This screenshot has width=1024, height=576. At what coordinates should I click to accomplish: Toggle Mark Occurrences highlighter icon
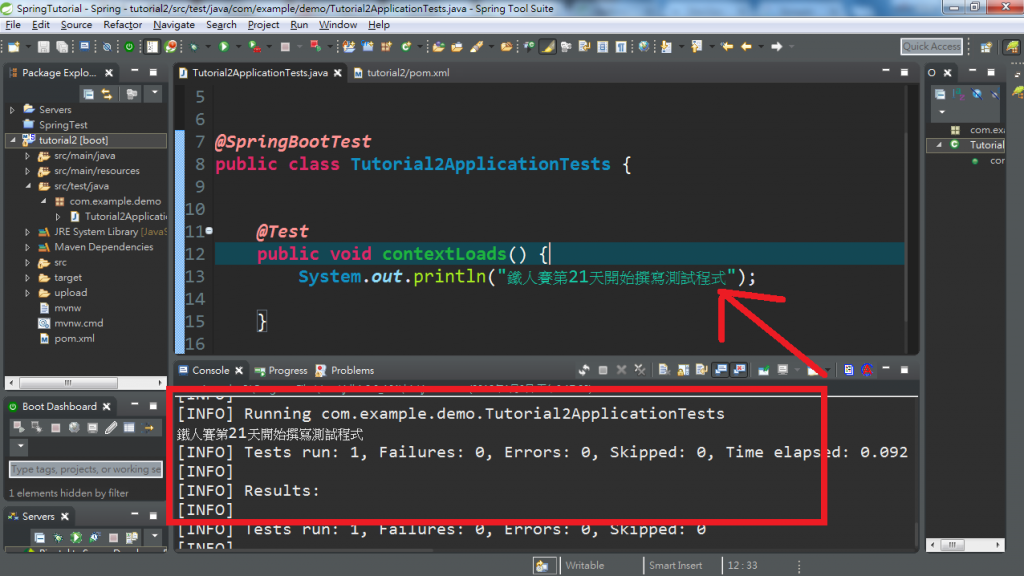547,46
